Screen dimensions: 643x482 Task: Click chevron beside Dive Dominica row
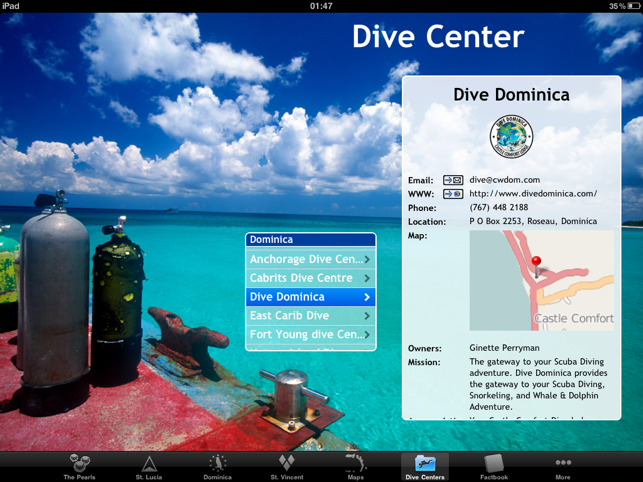point(367,297)
